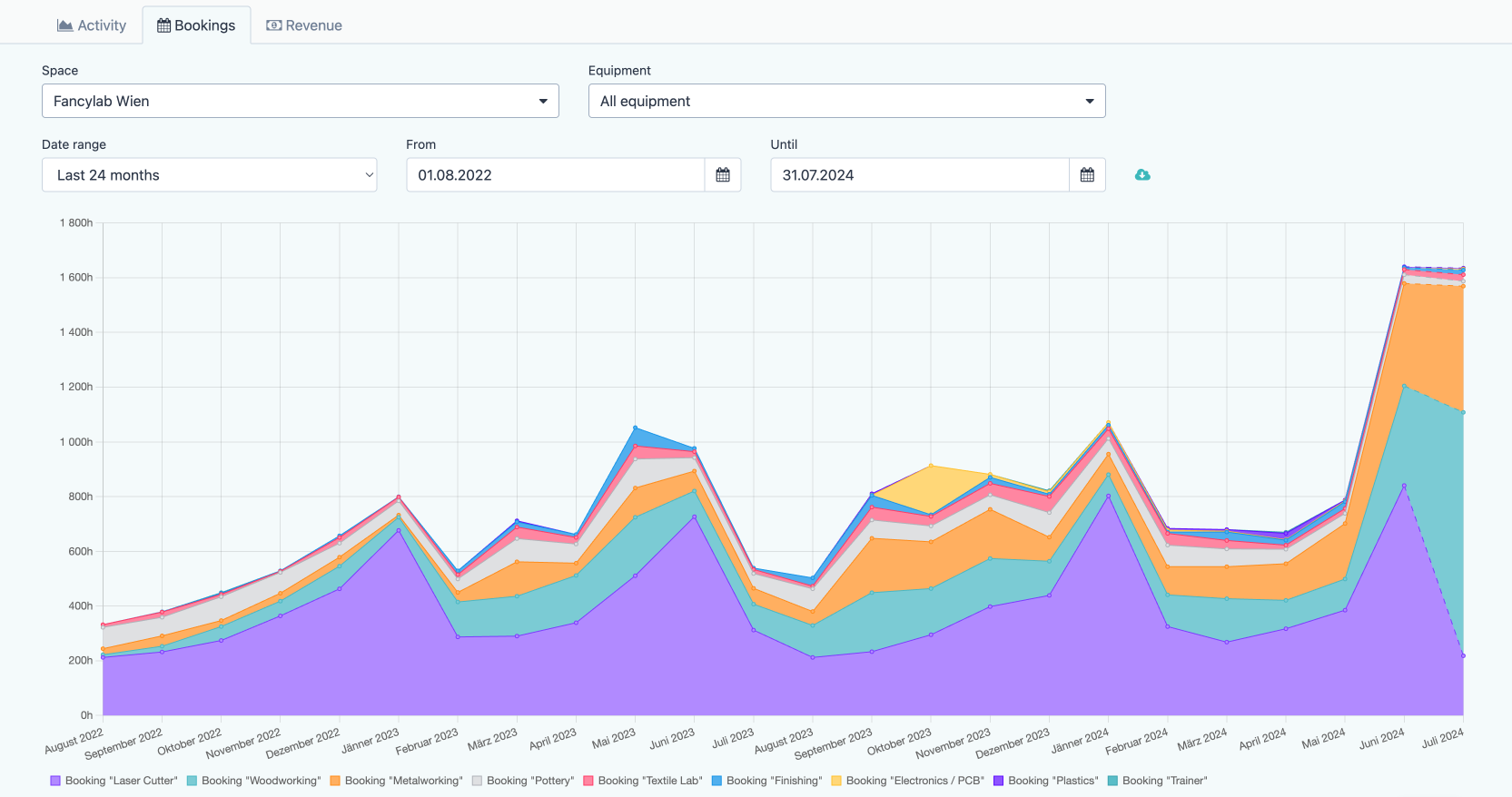This screenshot has width=1512, height=797.
Task: Open calendar picker for Until date
Action: point(1087,175)
